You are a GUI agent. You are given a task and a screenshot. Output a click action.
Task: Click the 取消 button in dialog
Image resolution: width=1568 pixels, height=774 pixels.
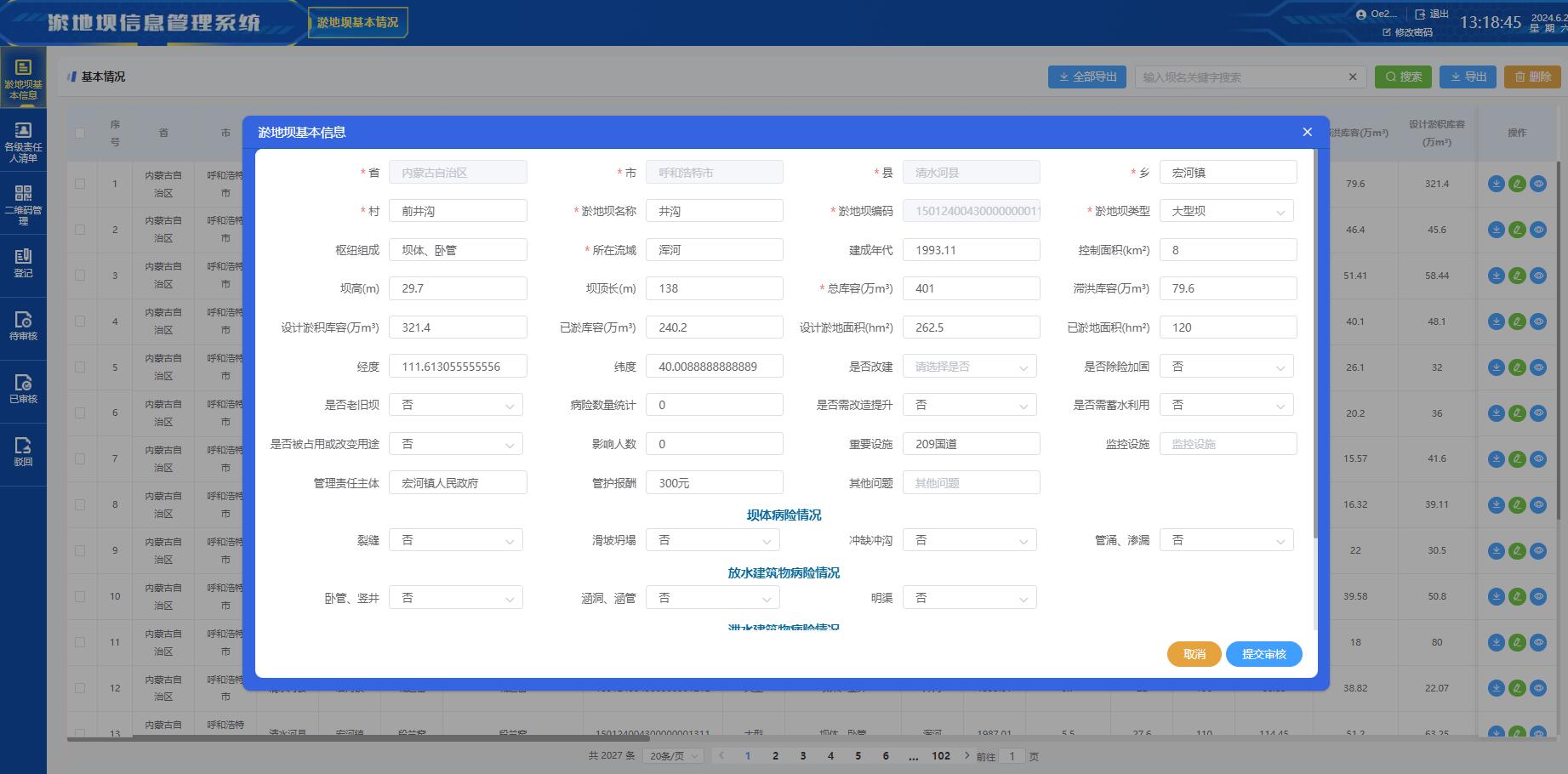pyautogui.click(x=1195, y=654)
